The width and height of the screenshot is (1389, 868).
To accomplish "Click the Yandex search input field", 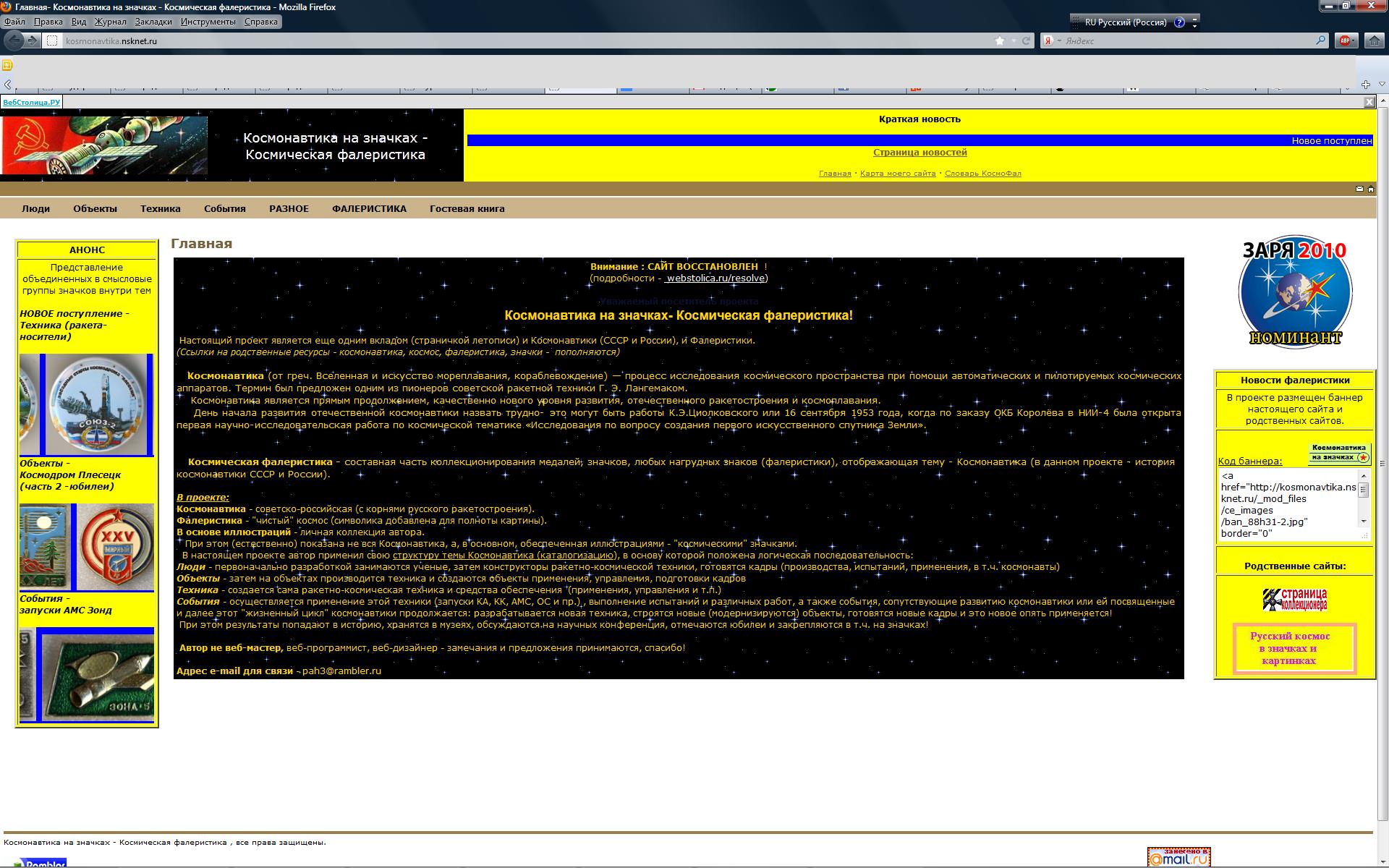I will pyautogui.click(x=1186, y=41).
